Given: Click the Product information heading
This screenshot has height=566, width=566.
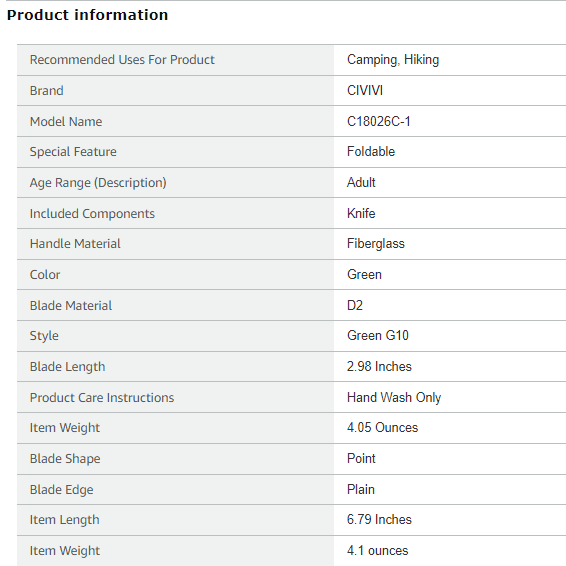Looking at the screenshot, I should click(87, 15).
